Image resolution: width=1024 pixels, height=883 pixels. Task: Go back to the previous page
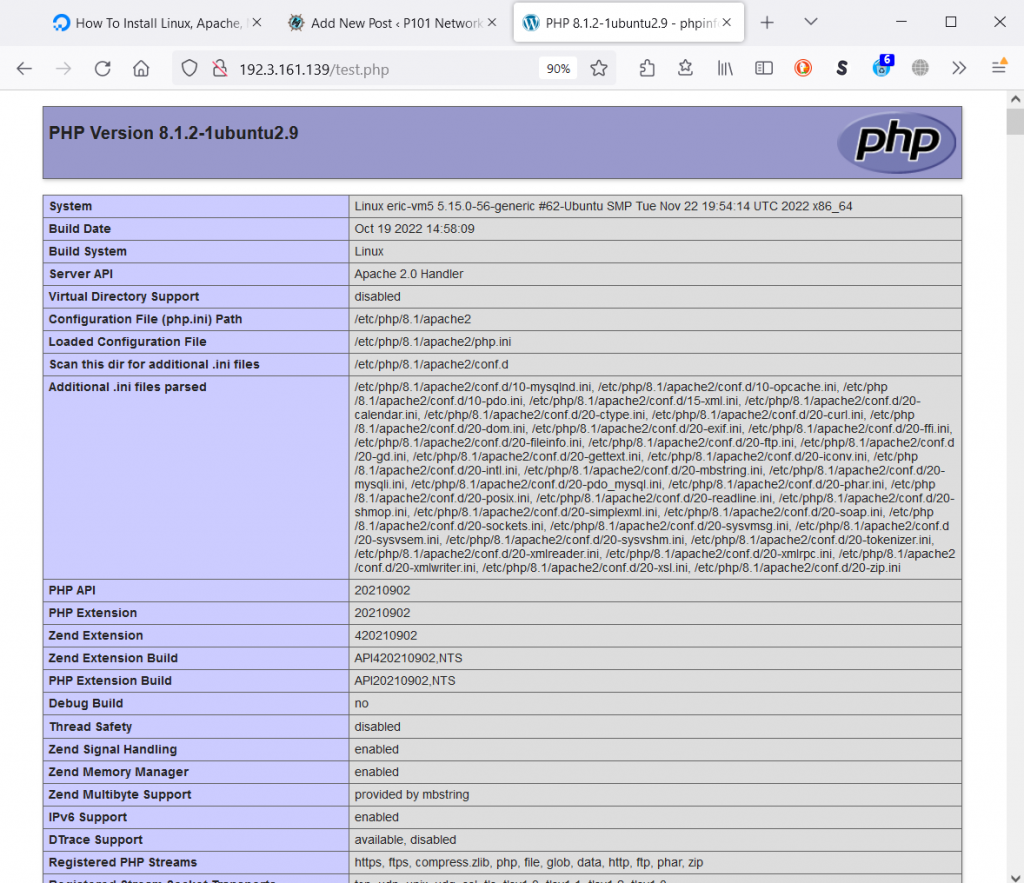click(x=24, y=69)
